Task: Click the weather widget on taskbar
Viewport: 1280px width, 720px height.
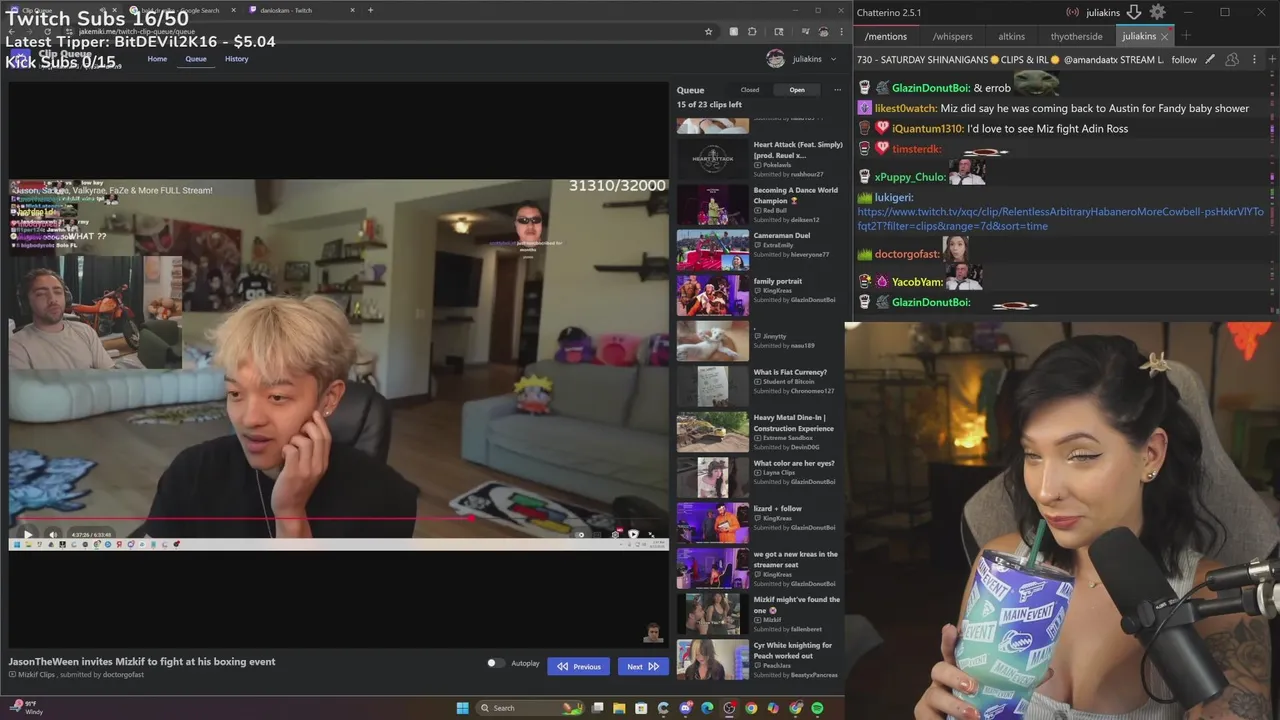Action: point(25,708)
